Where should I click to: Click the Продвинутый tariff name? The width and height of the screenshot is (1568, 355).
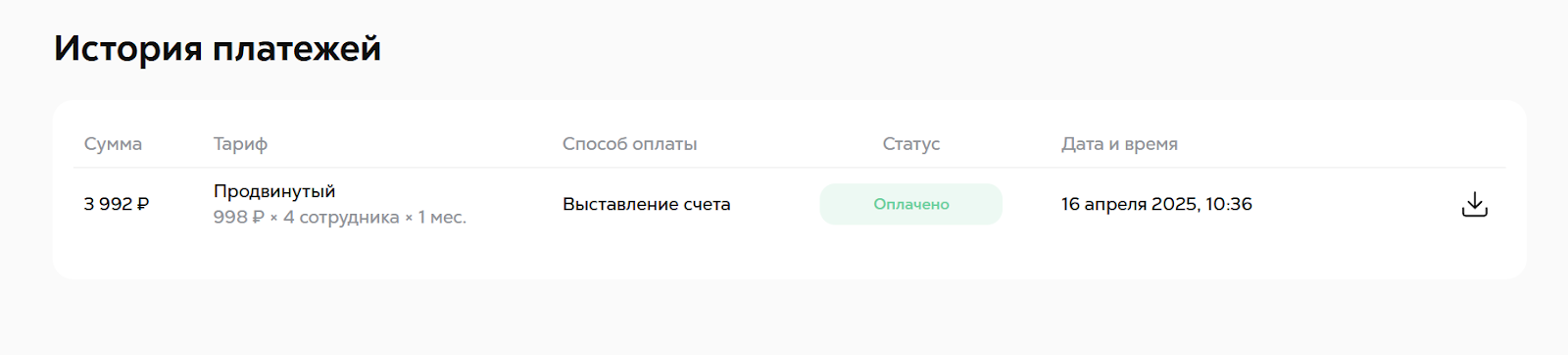274,191
